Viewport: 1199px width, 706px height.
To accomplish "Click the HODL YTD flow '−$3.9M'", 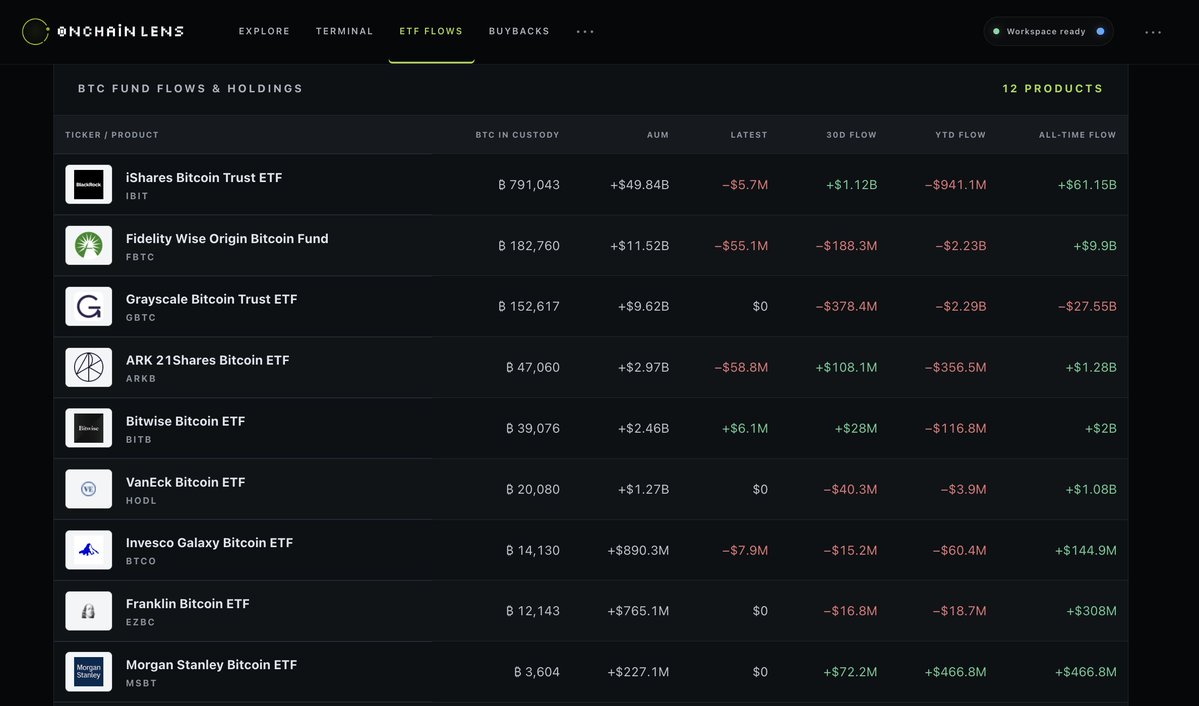I will pyautogui.click(x=963, y=489).
